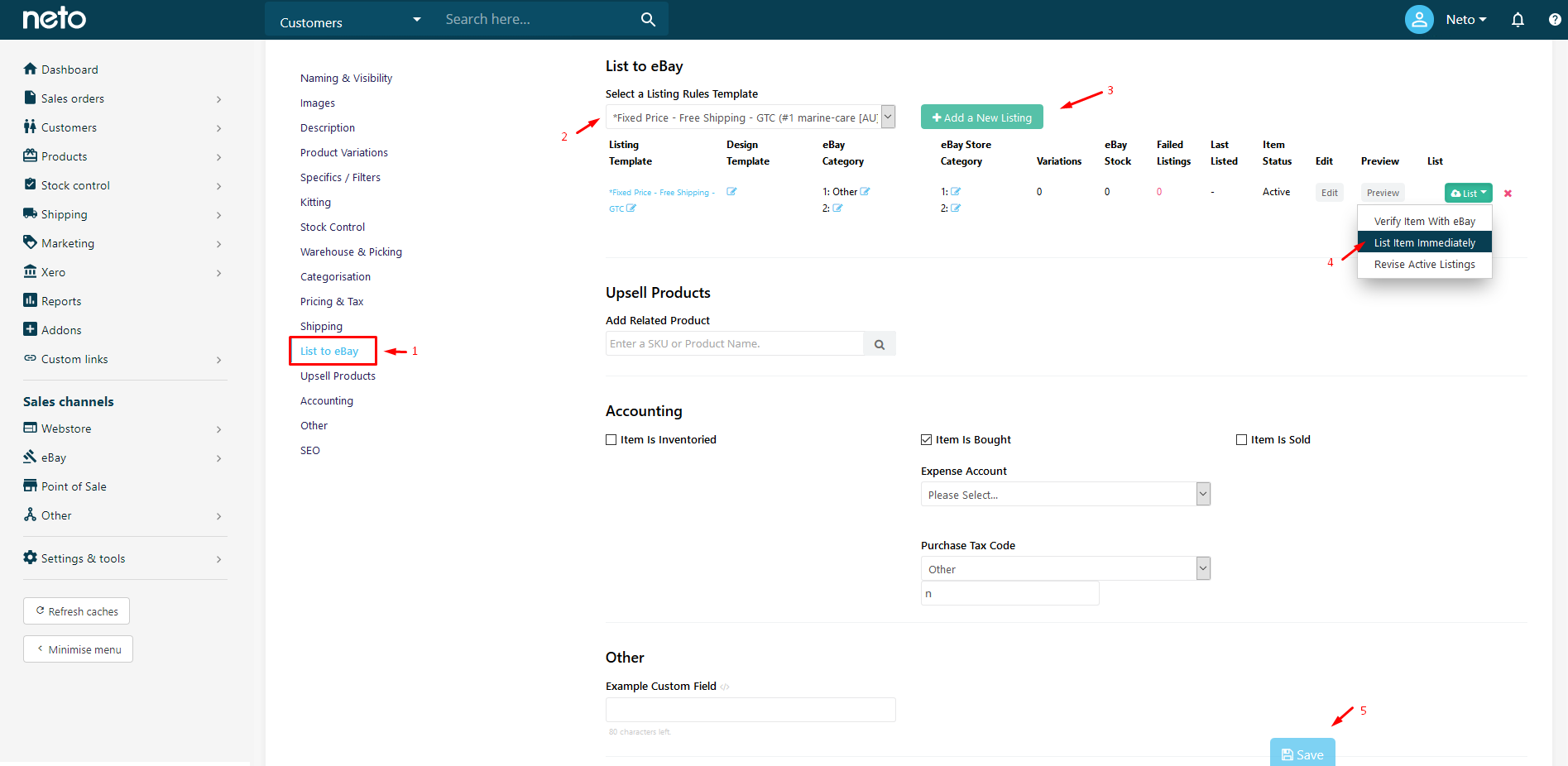
Task: Go to Naming & Visibility section
Action: (346, 78)
